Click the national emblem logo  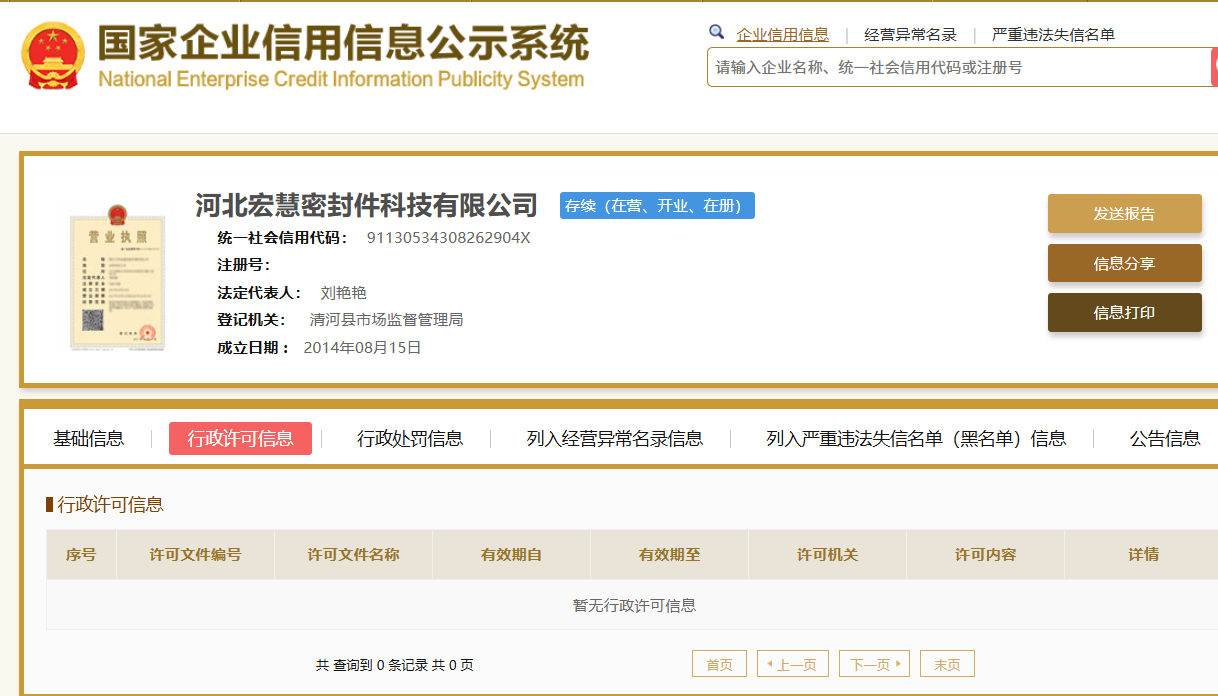[53, 55]
